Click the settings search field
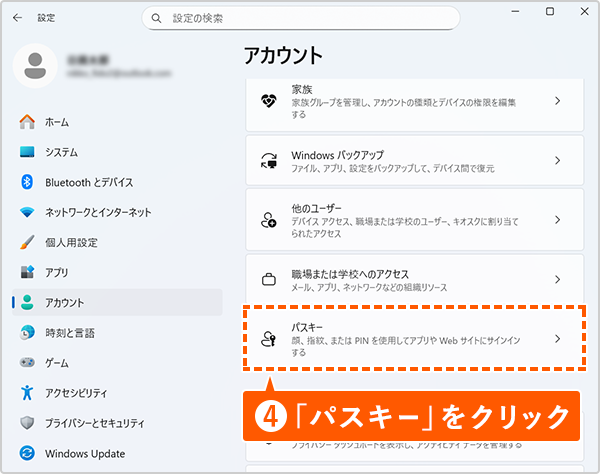 pos(300,18)
